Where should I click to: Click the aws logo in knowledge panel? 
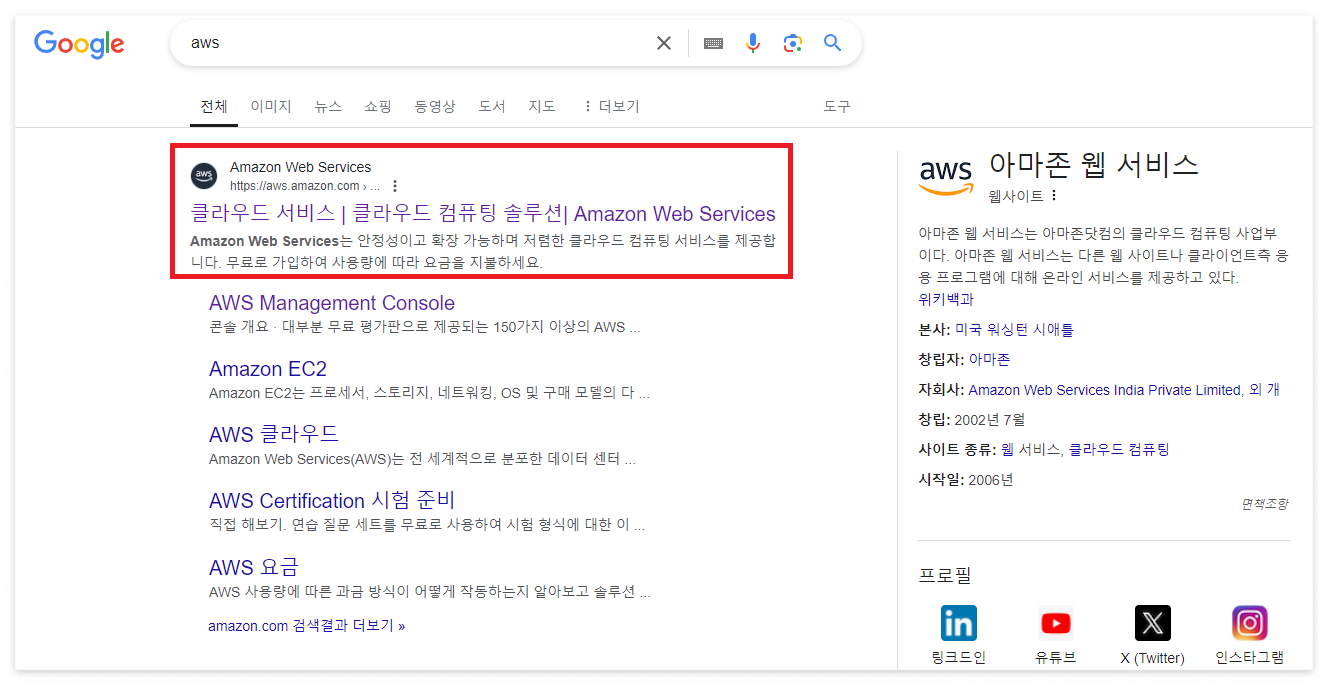coord(946,176)
